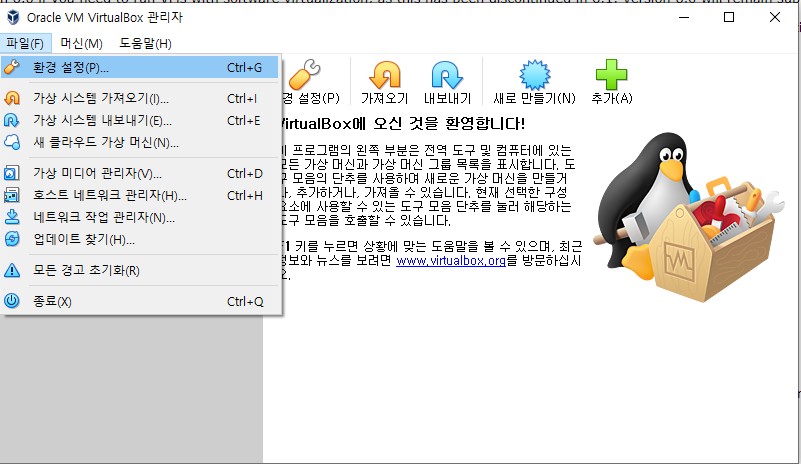Click the toolbar 환경 설정(P) wrench icon
The width and height of the screenshot is (801, 464).
[304, 75]
